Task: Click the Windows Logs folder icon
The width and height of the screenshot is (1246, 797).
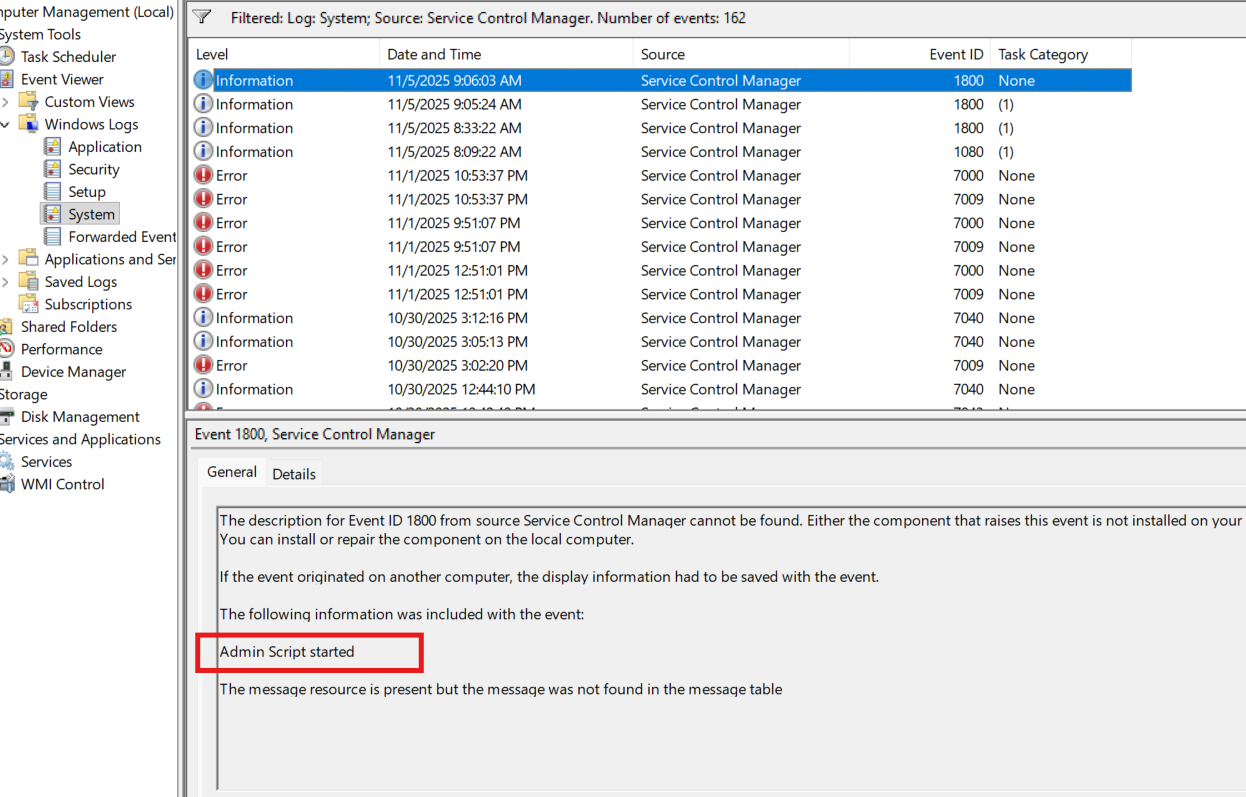Action: point(29,124)
